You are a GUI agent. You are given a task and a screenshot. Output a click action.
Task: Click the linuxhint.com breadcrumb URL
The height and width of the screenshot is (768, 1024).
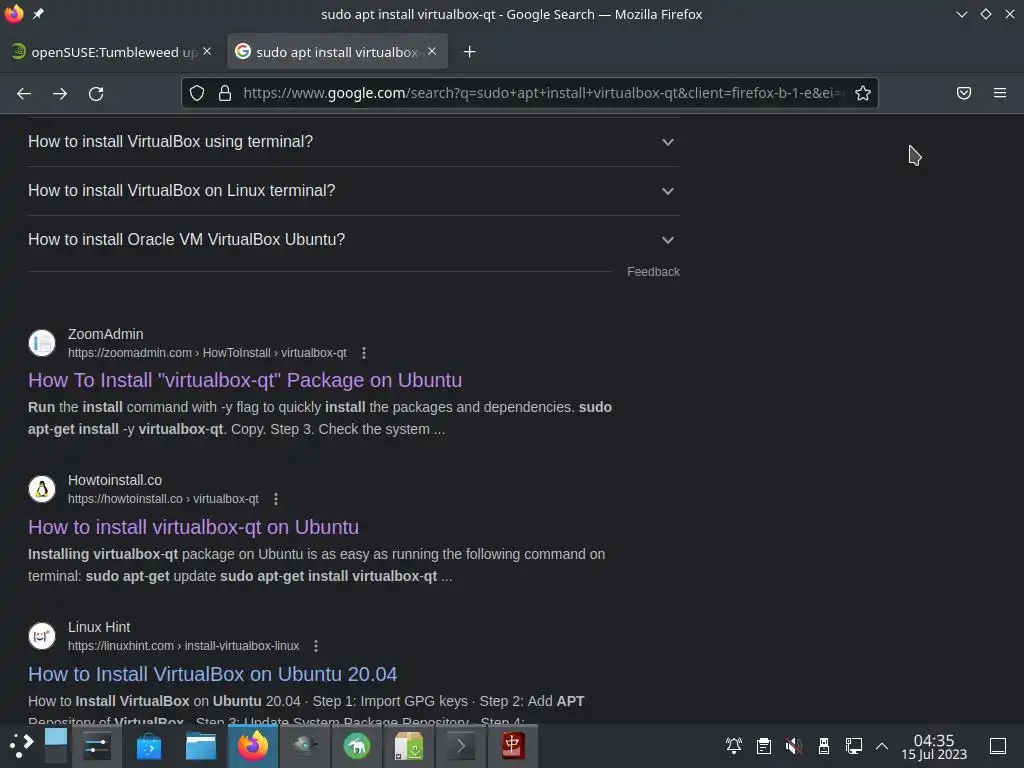tap(184, 646)
